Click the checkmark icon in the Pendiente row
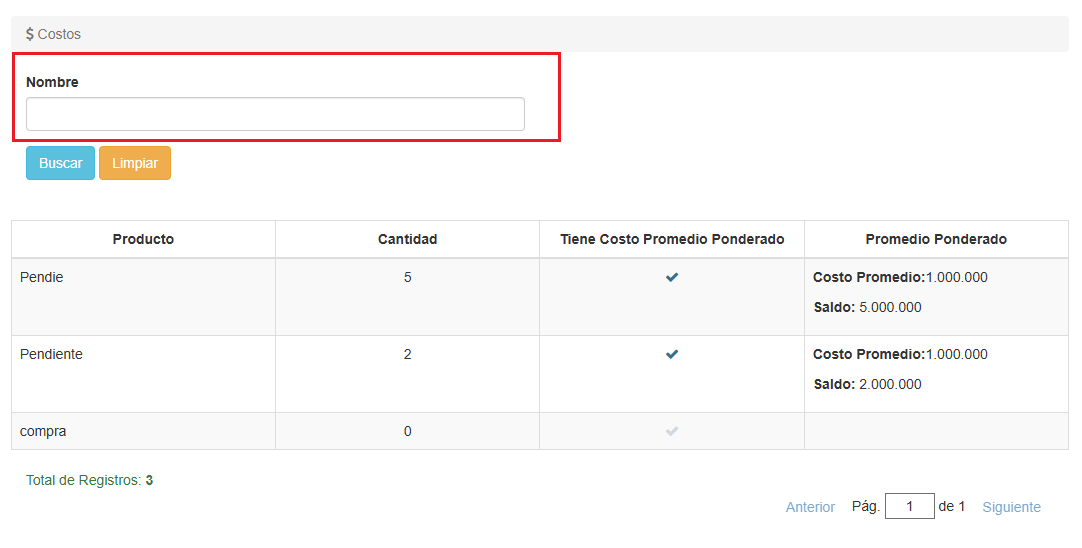The height and width of the screenshot is (548, 1082). pos(672,355)
